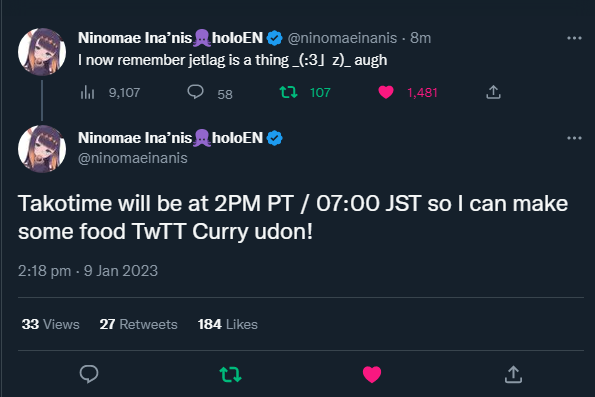The width and height of the screenshot is (595, 397).
Task: Open @ninomaeinanis handle in first tweet header
Action: [342, 38]
